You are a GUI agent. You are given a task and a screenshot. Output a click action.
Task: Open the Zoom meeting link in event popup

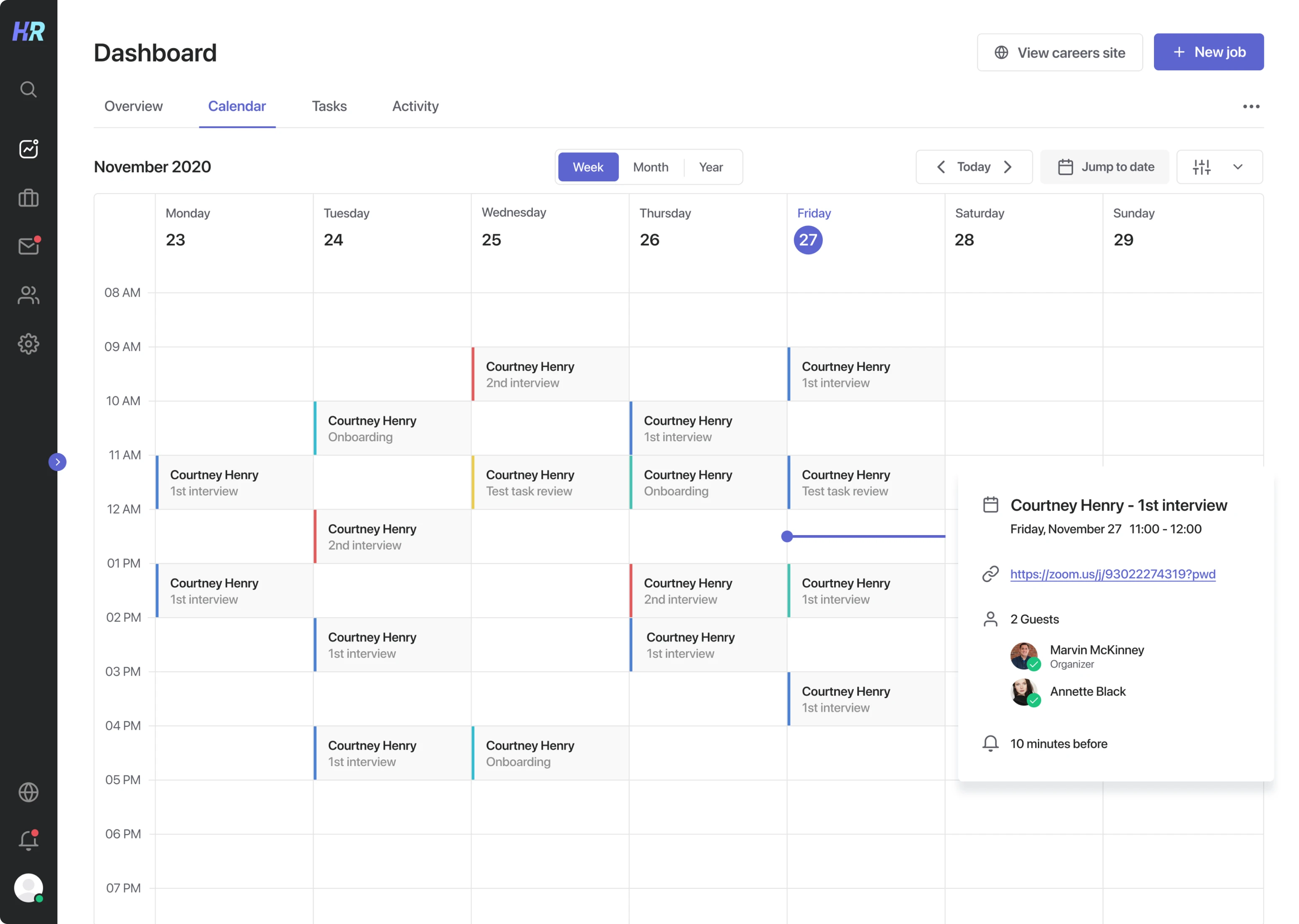click(1112, 574)
